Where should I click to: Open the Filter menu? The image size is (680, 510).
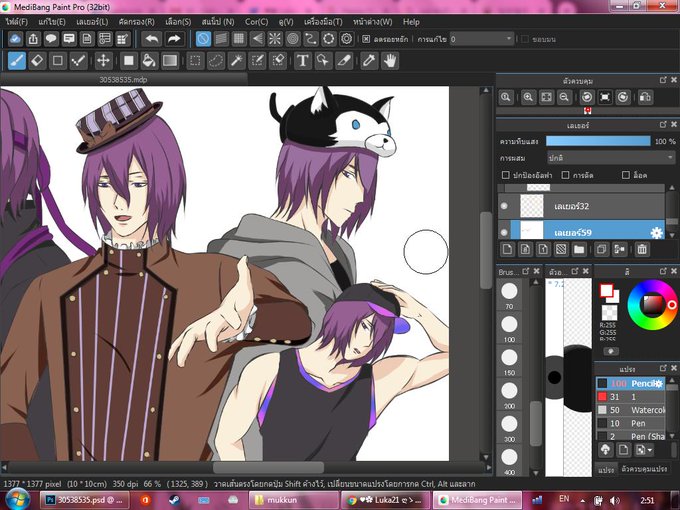click(x=136, y=22)
